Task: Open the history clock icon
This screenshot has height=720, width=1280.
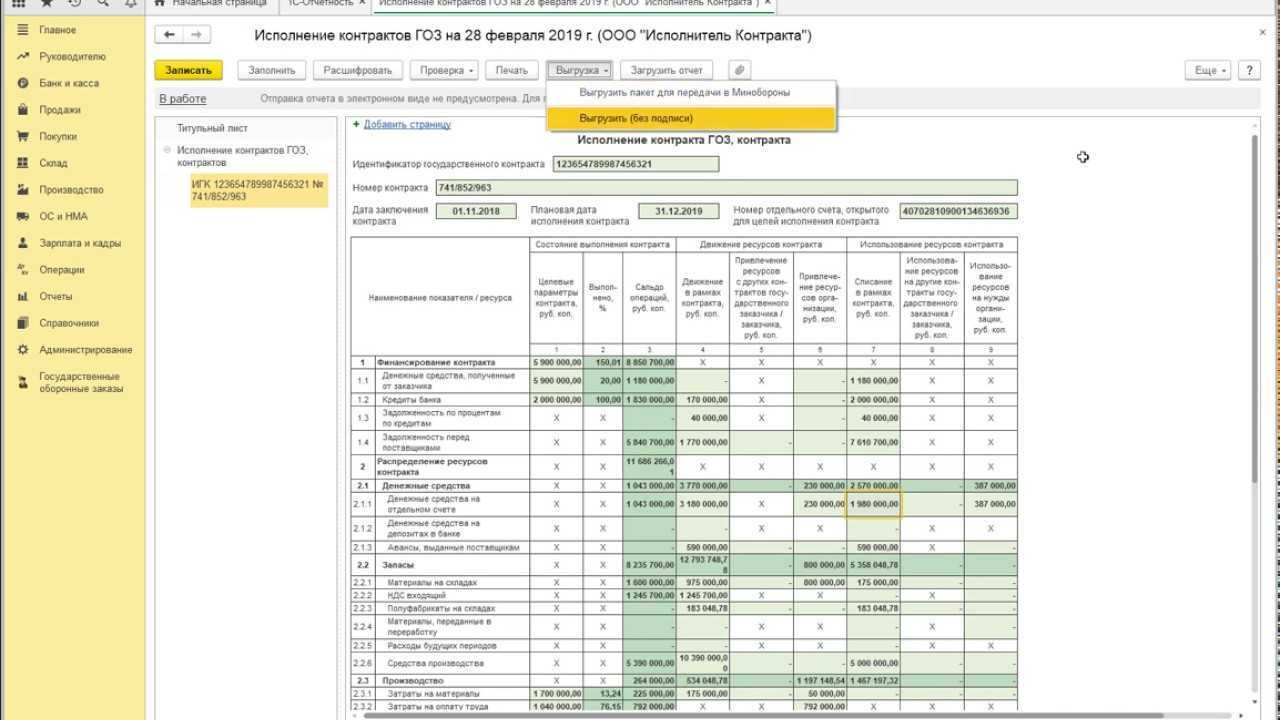Action: (74, 3)
